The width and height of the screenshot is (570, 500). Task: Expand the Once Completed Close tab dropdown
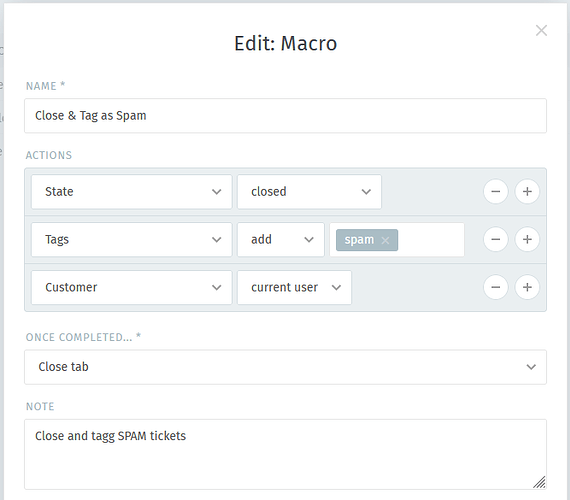pyautogui.click(x=285, y=367)
